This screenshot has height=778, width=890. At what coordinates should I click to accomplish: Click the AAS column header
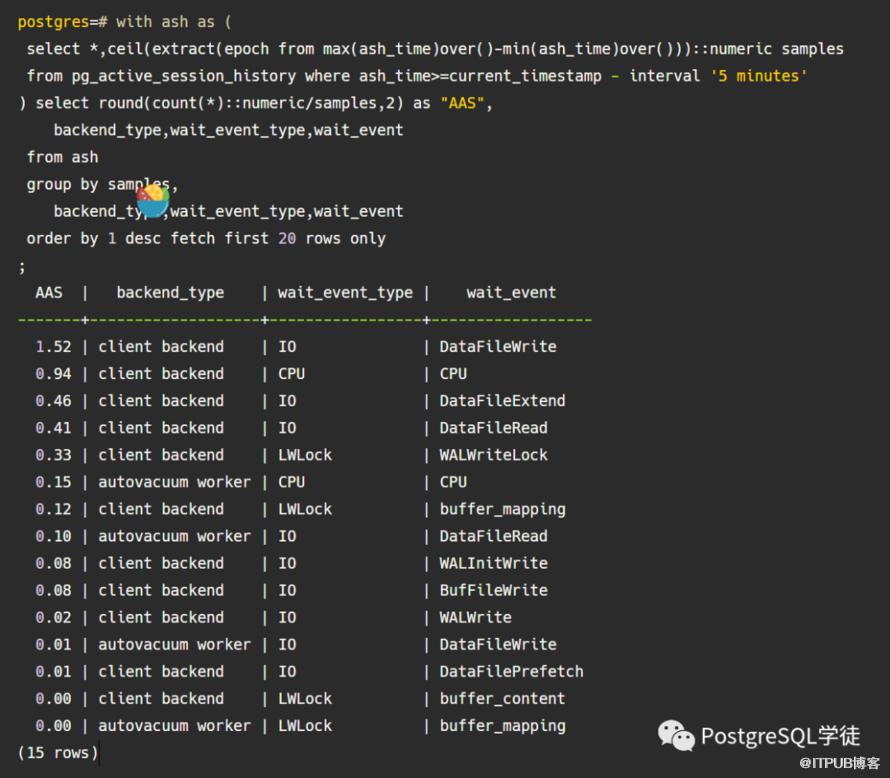point(48,293)
